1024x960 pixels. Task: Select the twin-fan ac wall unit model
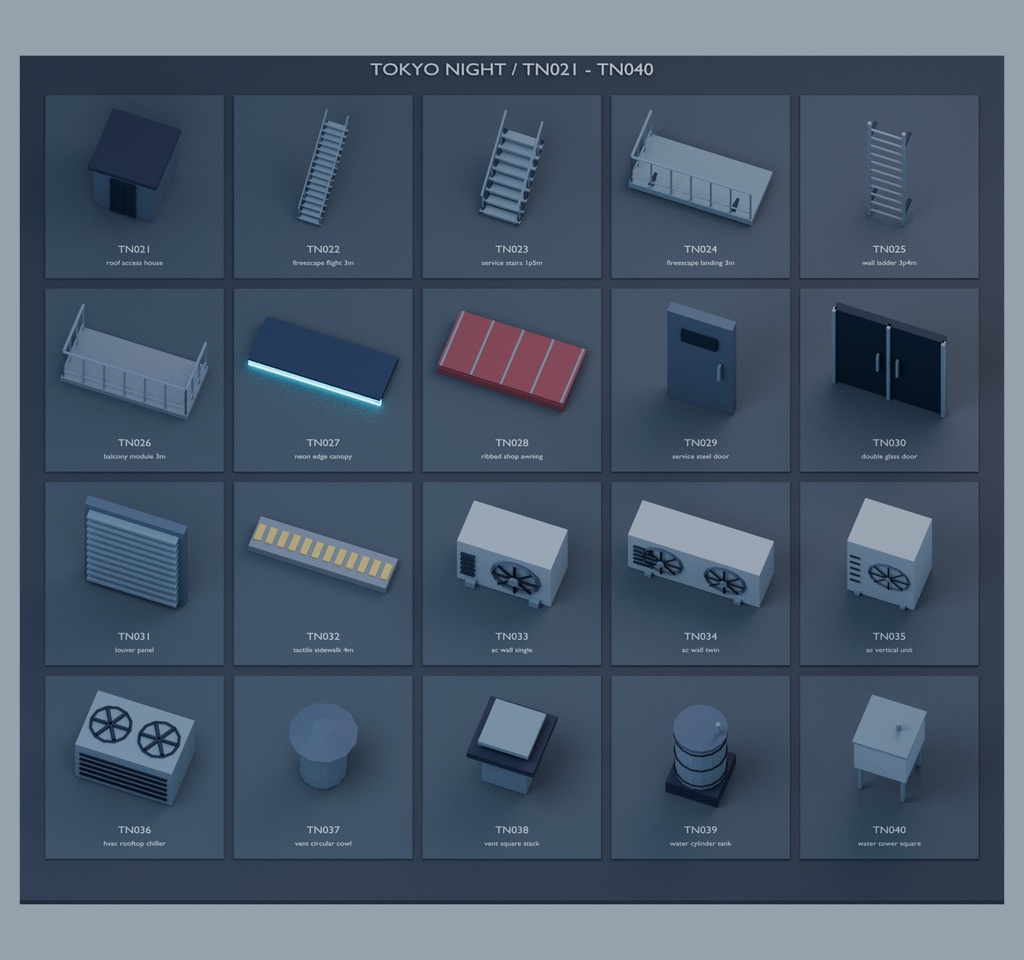click(x=701, y=554)
